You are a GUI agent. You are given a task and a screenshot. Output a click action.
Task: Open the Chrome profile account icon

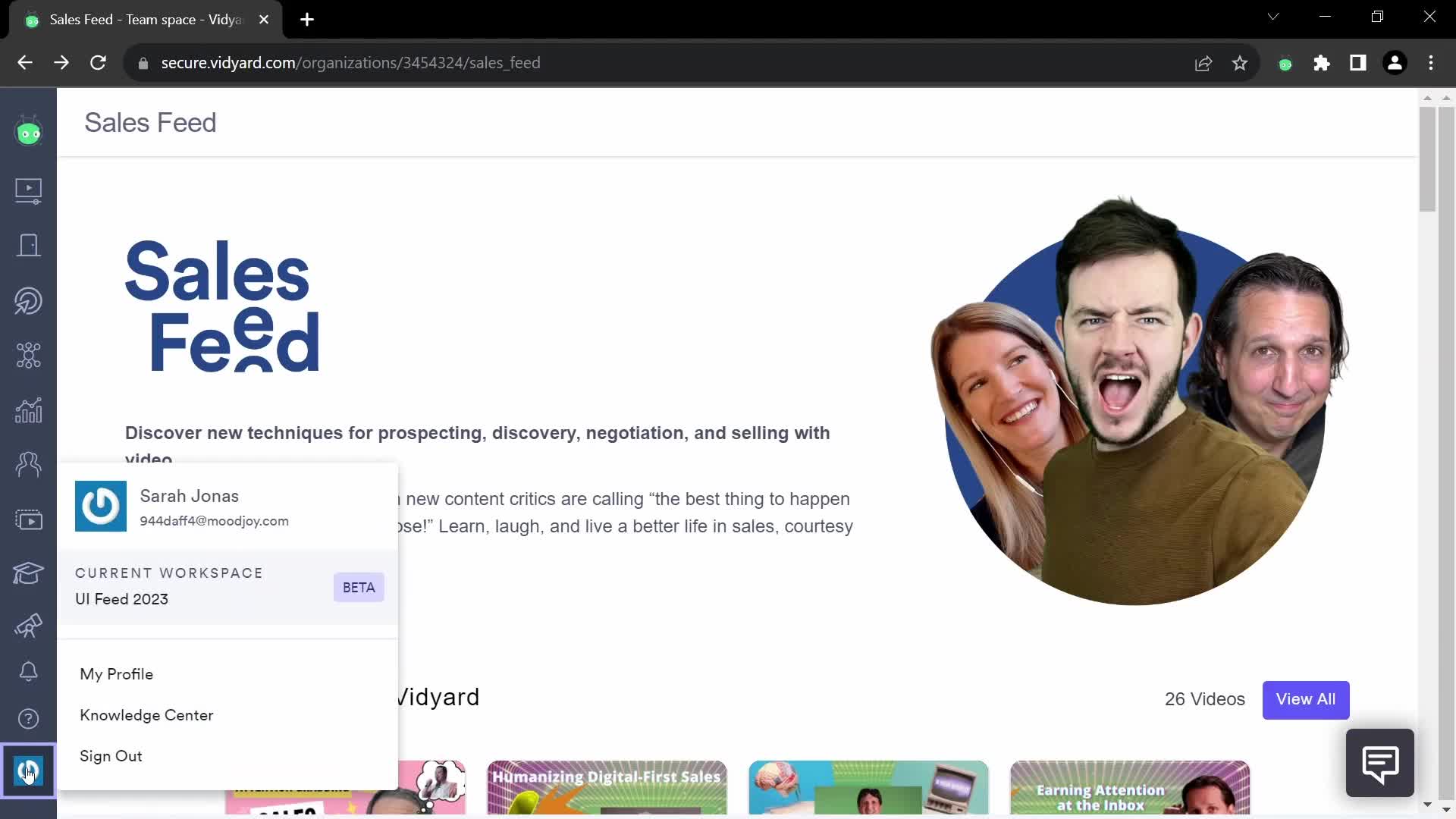pyautogui.click(x=1395, y=63)
